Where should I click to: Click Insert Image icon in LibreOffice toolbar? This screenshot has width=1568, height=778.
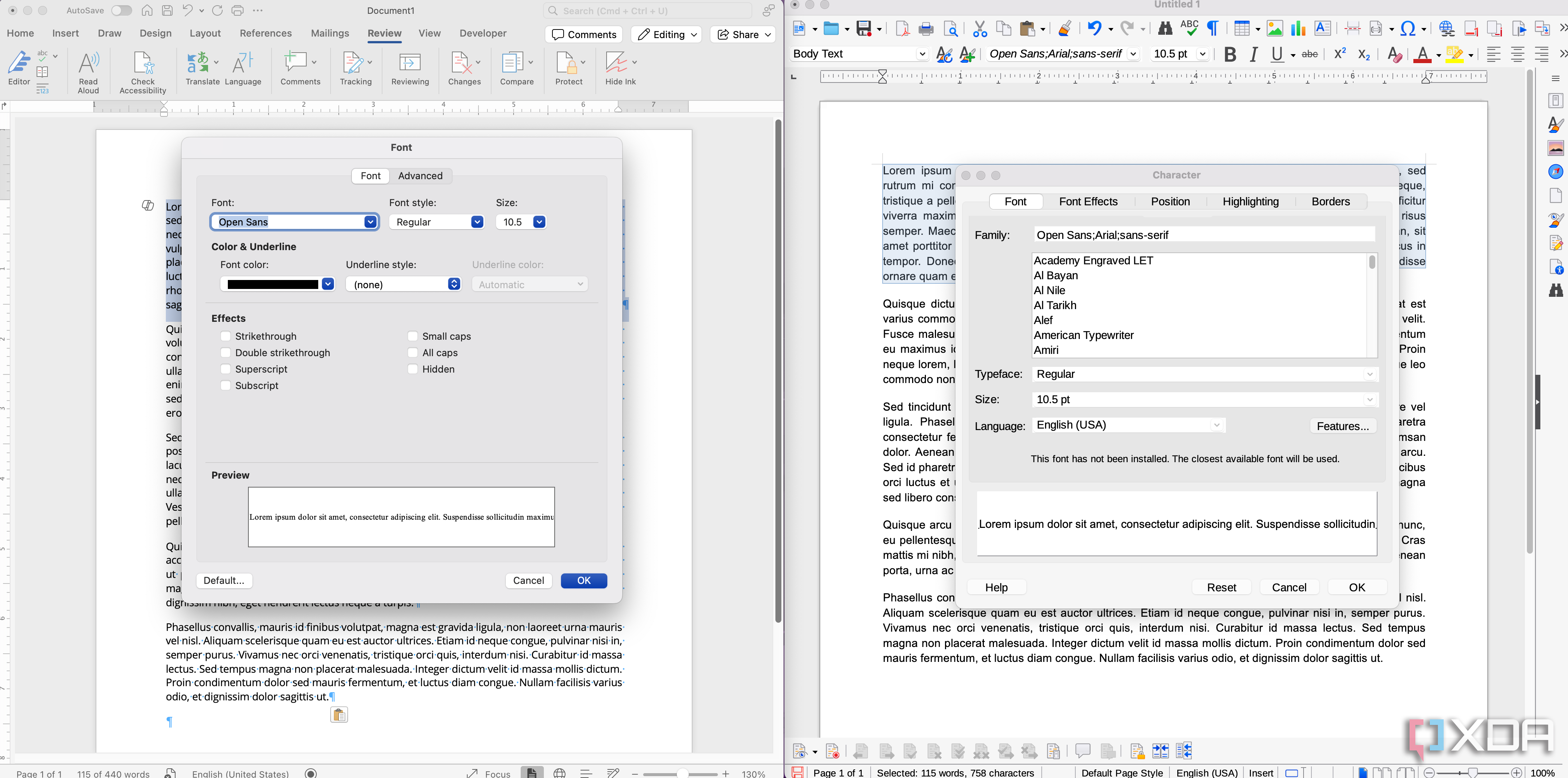pyautogui.click(x=1274, y=28)
